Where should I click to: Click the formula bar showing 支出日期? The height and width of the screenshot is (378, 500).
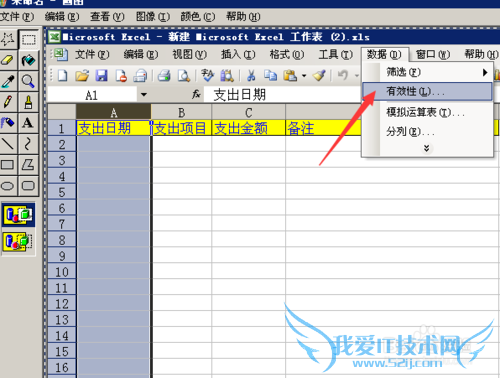point(282,95)
